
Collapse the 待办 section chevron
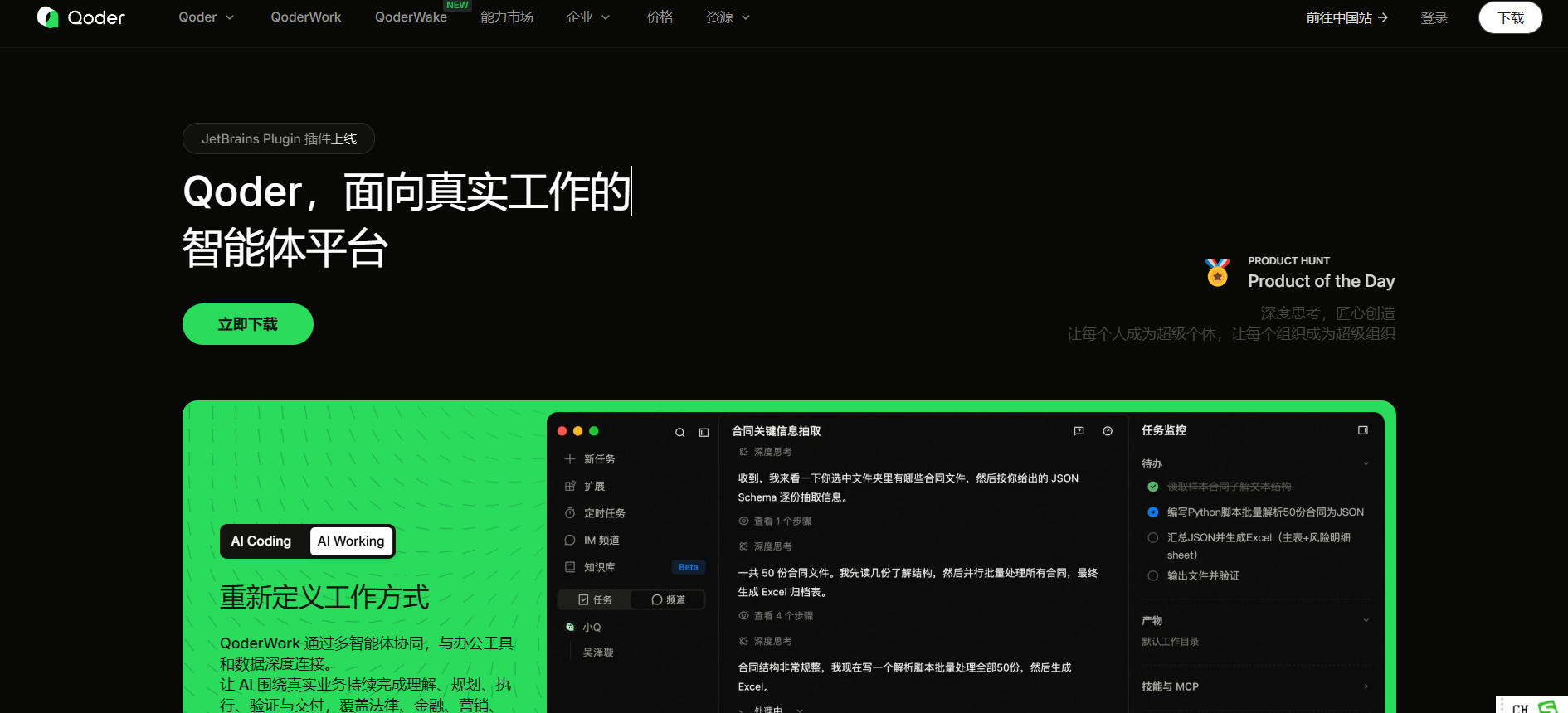1366,463
